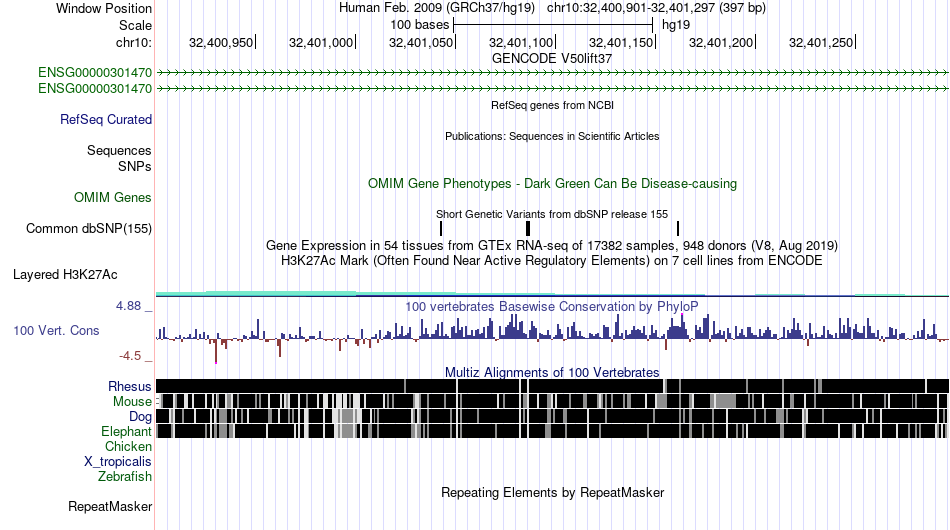The height and width of the screenshot is (530, 950).
Task: Open the second ENSG00000301470 gene label
Action: pyautogui.click(x=95, y=88)
